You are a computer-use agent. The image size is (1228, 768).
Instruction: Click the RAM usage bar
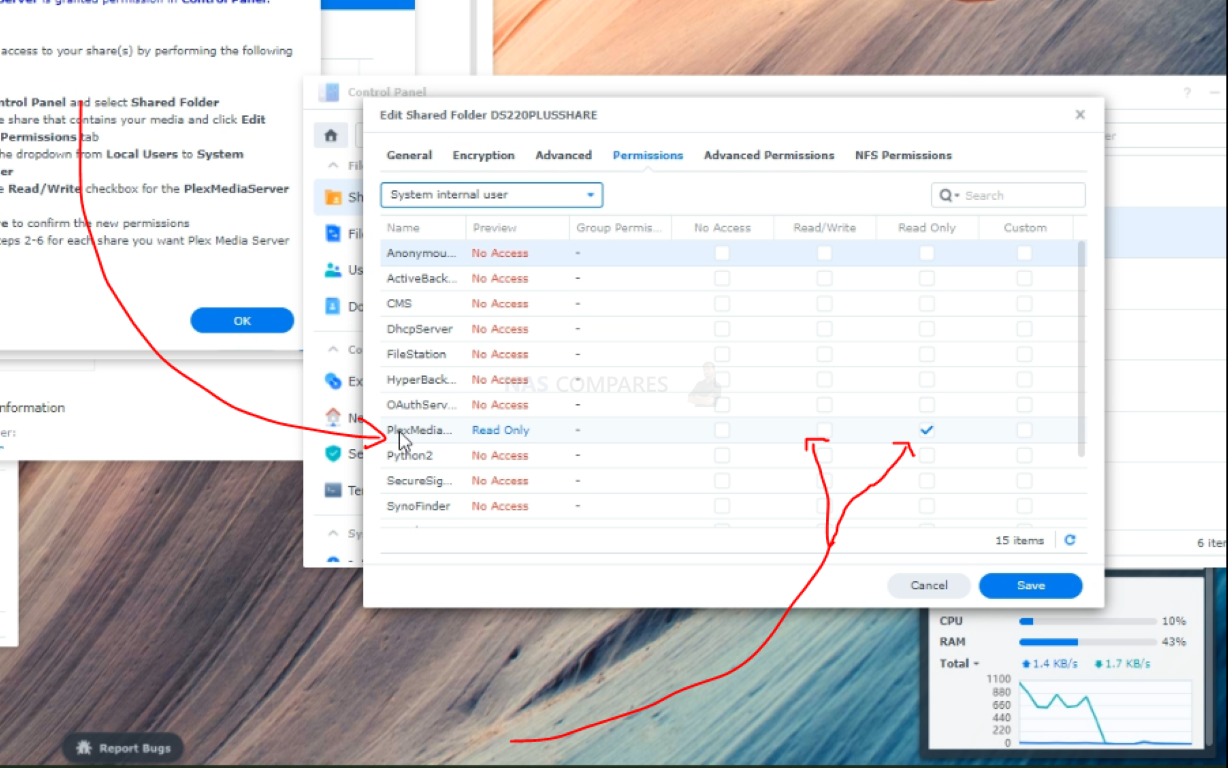pyautogui.click(x=1088, y=642)
